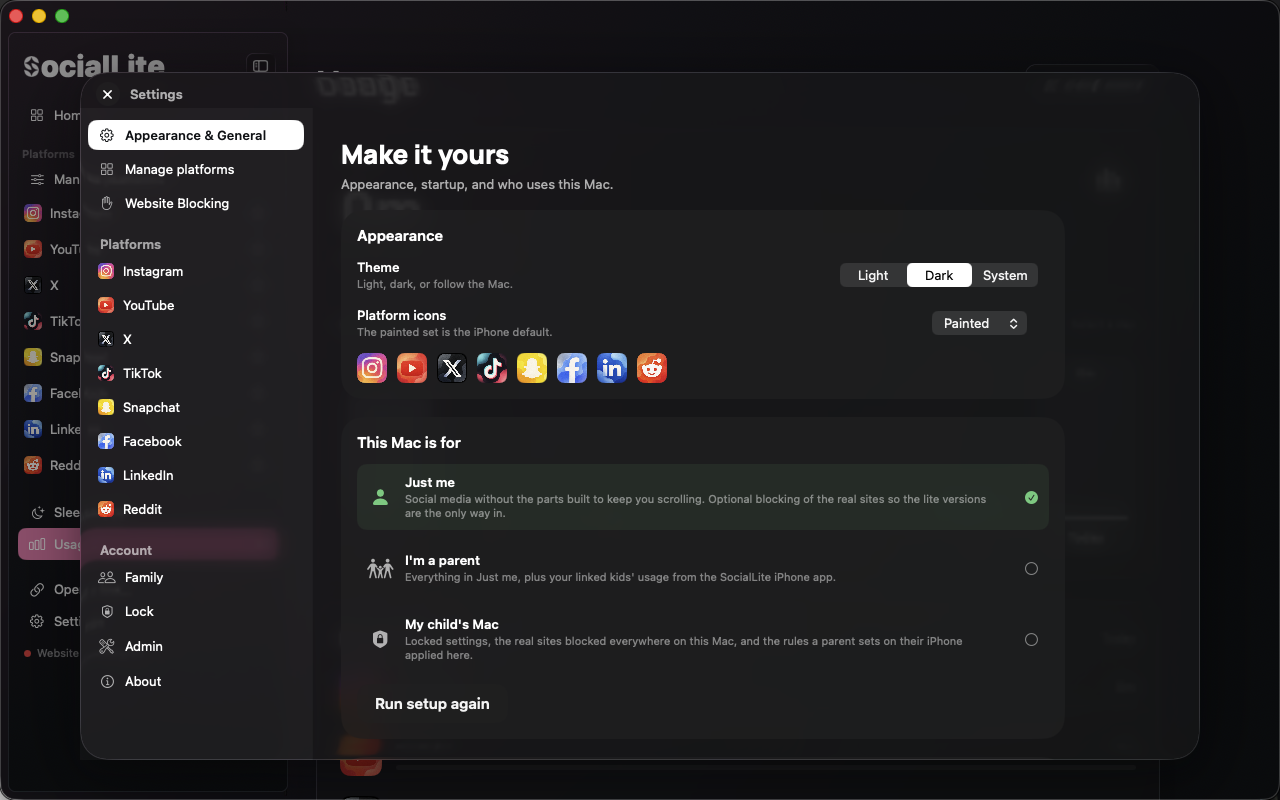Open Website Blocking settings
Image resolution: width=1280 pixels, height=800 pixels.
click(196, 203)
